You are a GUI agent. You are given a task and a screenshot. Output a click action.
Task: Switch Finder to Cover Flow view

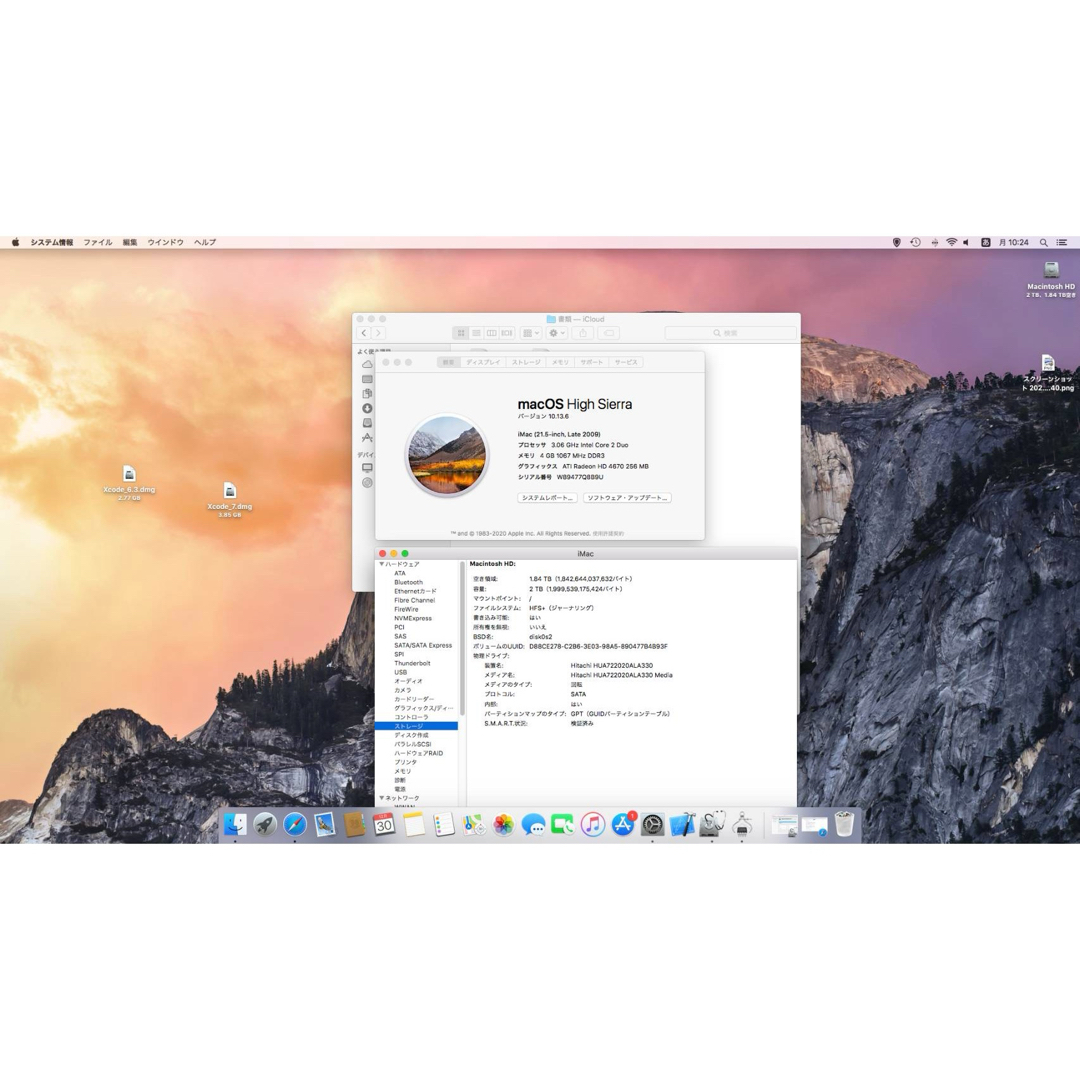[507, 333]
